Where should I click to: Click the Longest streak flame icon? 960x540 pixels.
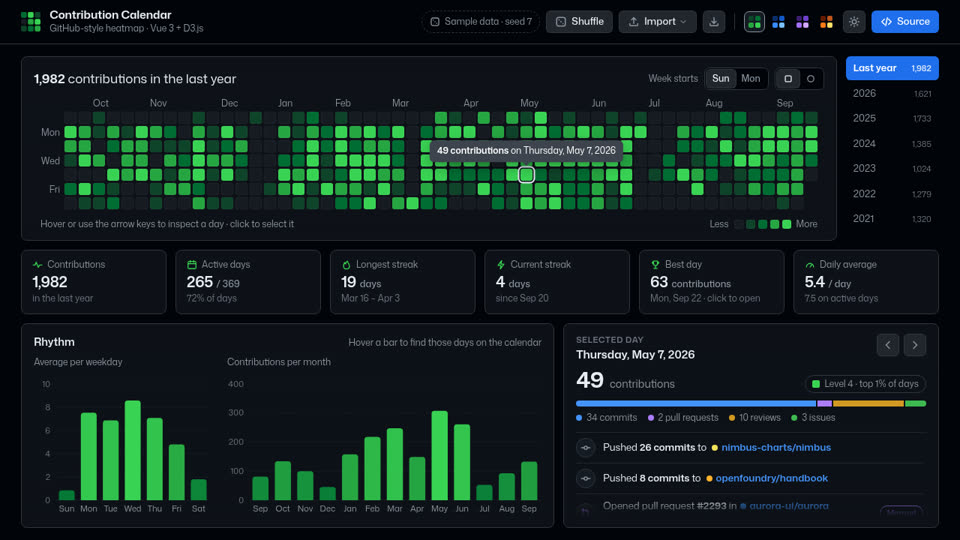click(346, 264)
